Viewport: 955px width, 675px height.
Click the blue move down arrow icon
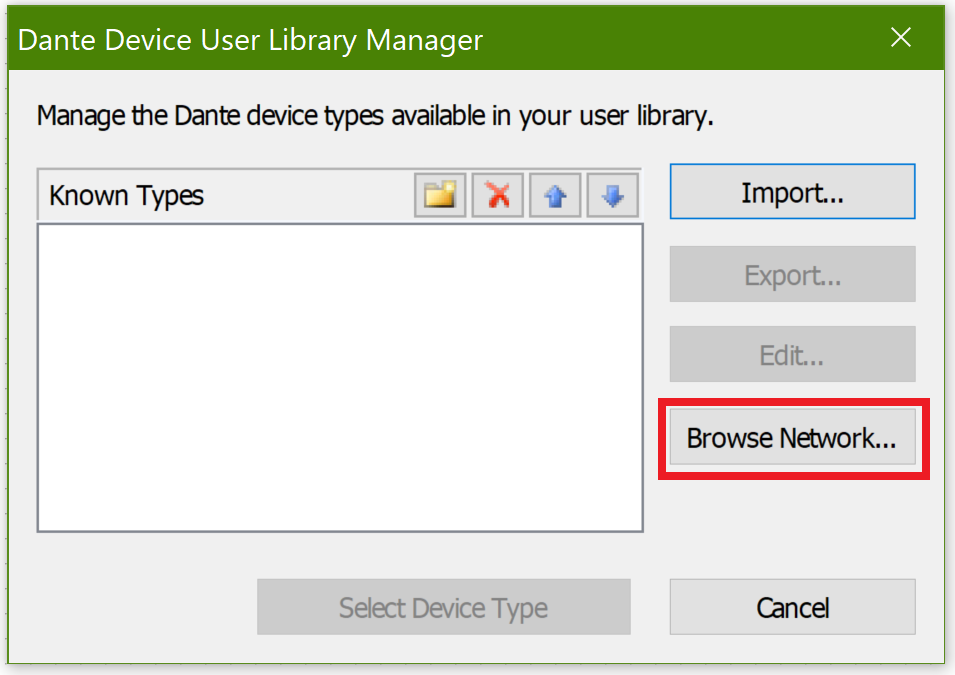tap(612, 196)
